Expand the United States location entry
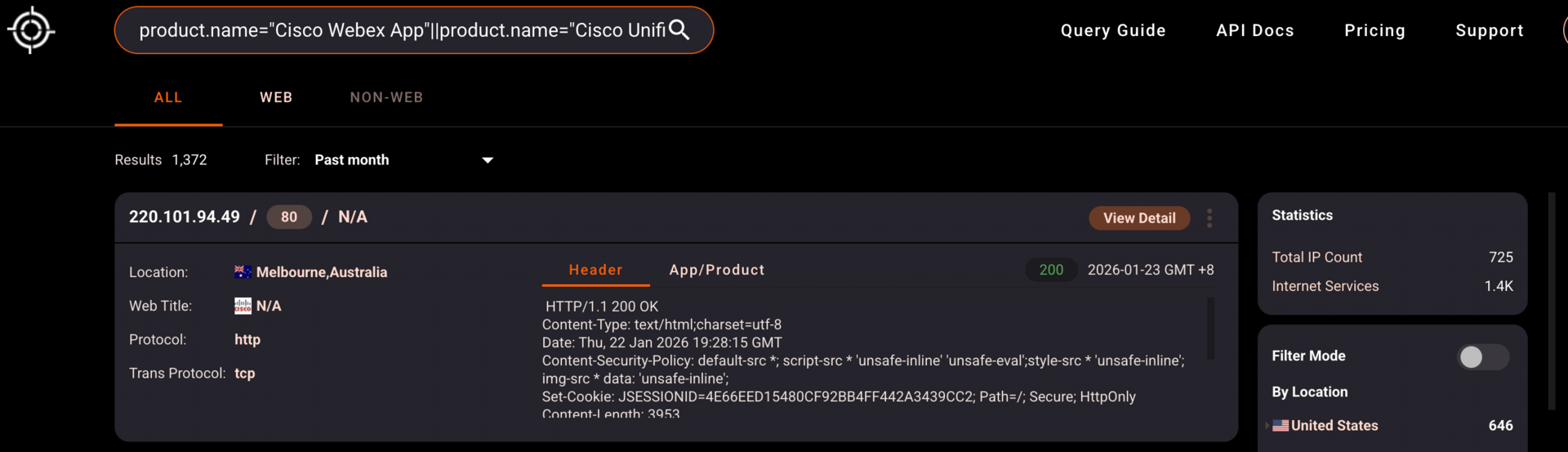The height and width of the screenshot is (452, 1568). (x=1267, y=426)
